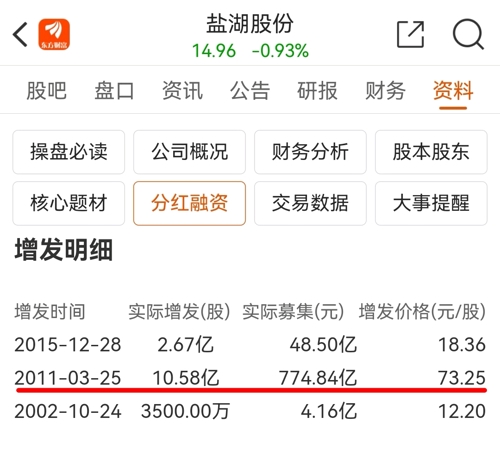Tap the 盐湖股份 stock title

pos(250,24)
